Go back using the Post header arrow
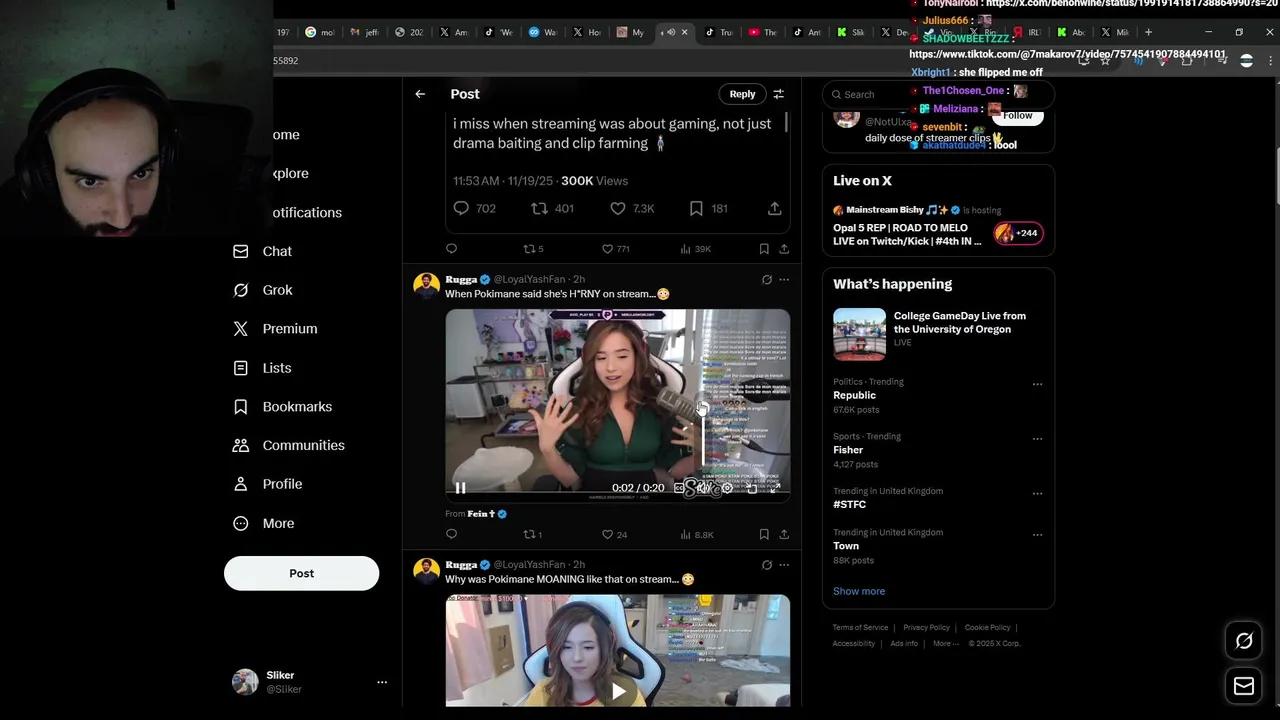This screenshot has width=1280, height=720. point(420,94)
